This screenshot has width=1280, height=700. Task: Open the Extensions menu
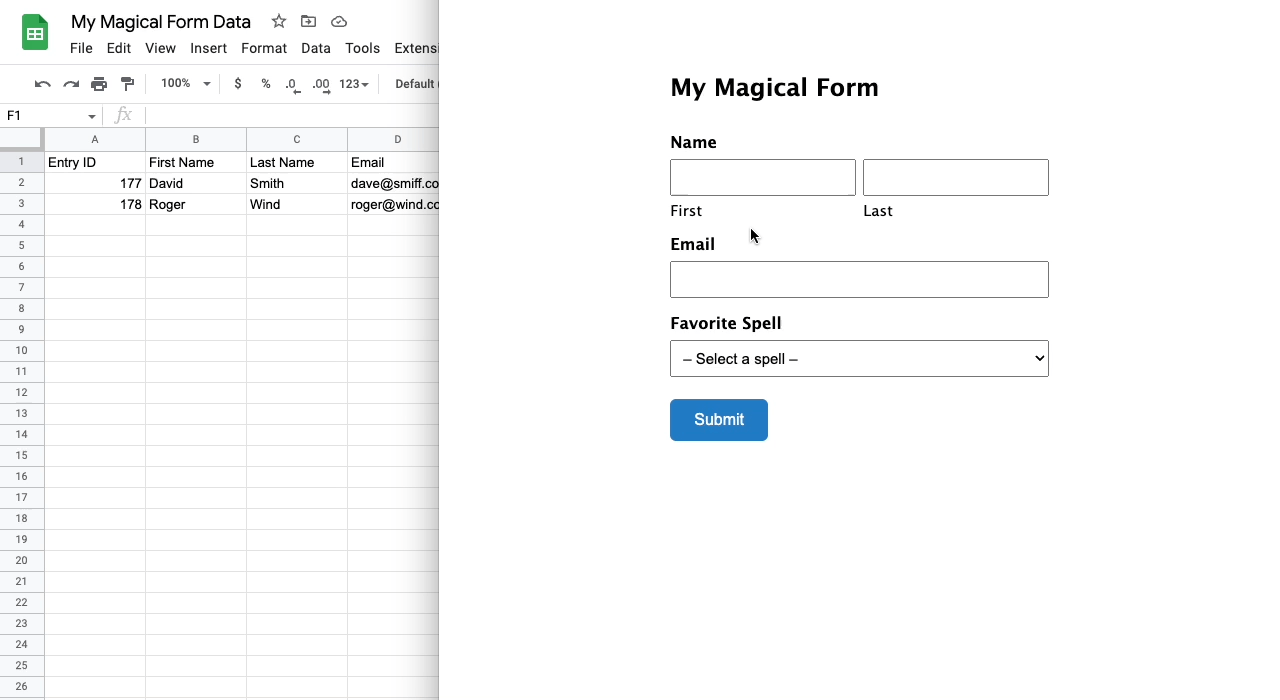416,48
